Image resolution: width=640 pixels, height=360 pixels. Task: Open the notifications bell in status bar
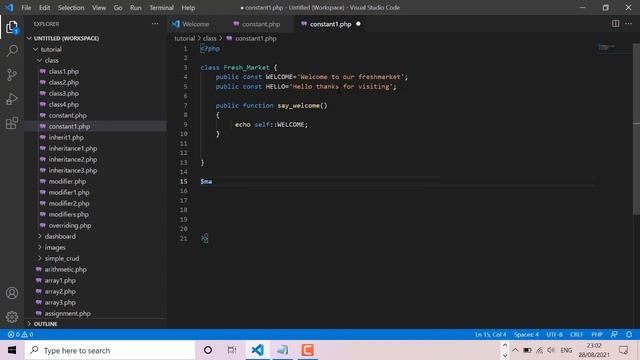(x=629, y=334)
